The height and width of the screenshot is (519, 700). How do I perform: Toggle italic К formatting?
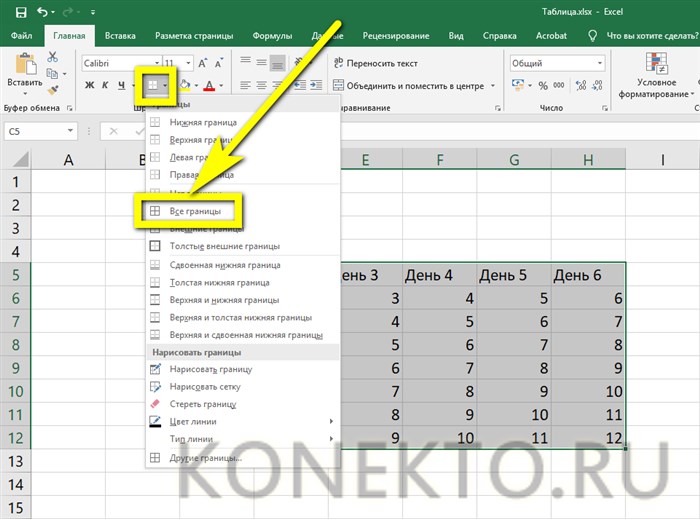coord(105,85)
